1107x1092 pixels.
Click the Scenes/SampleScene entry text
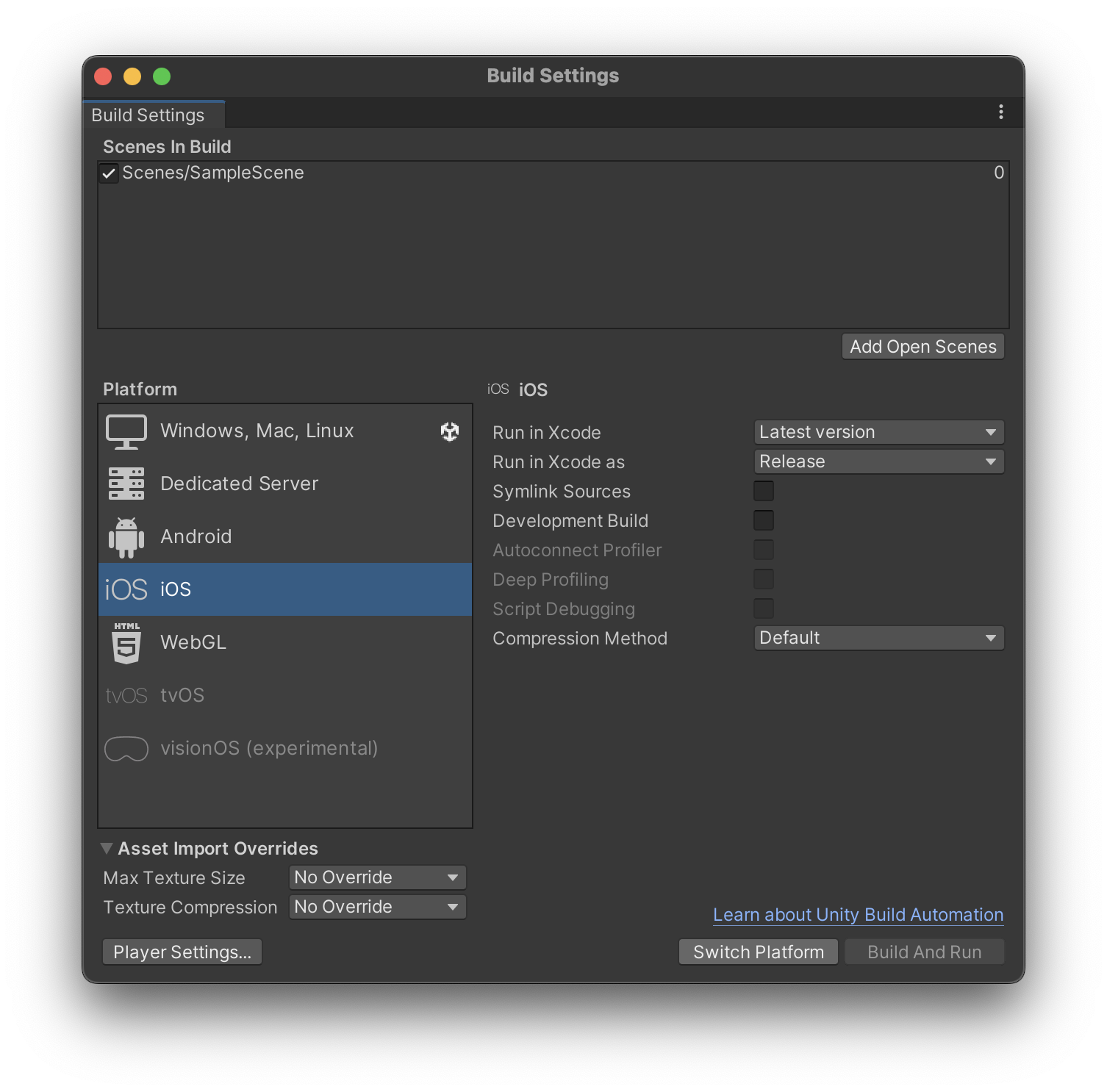(213, 173)
